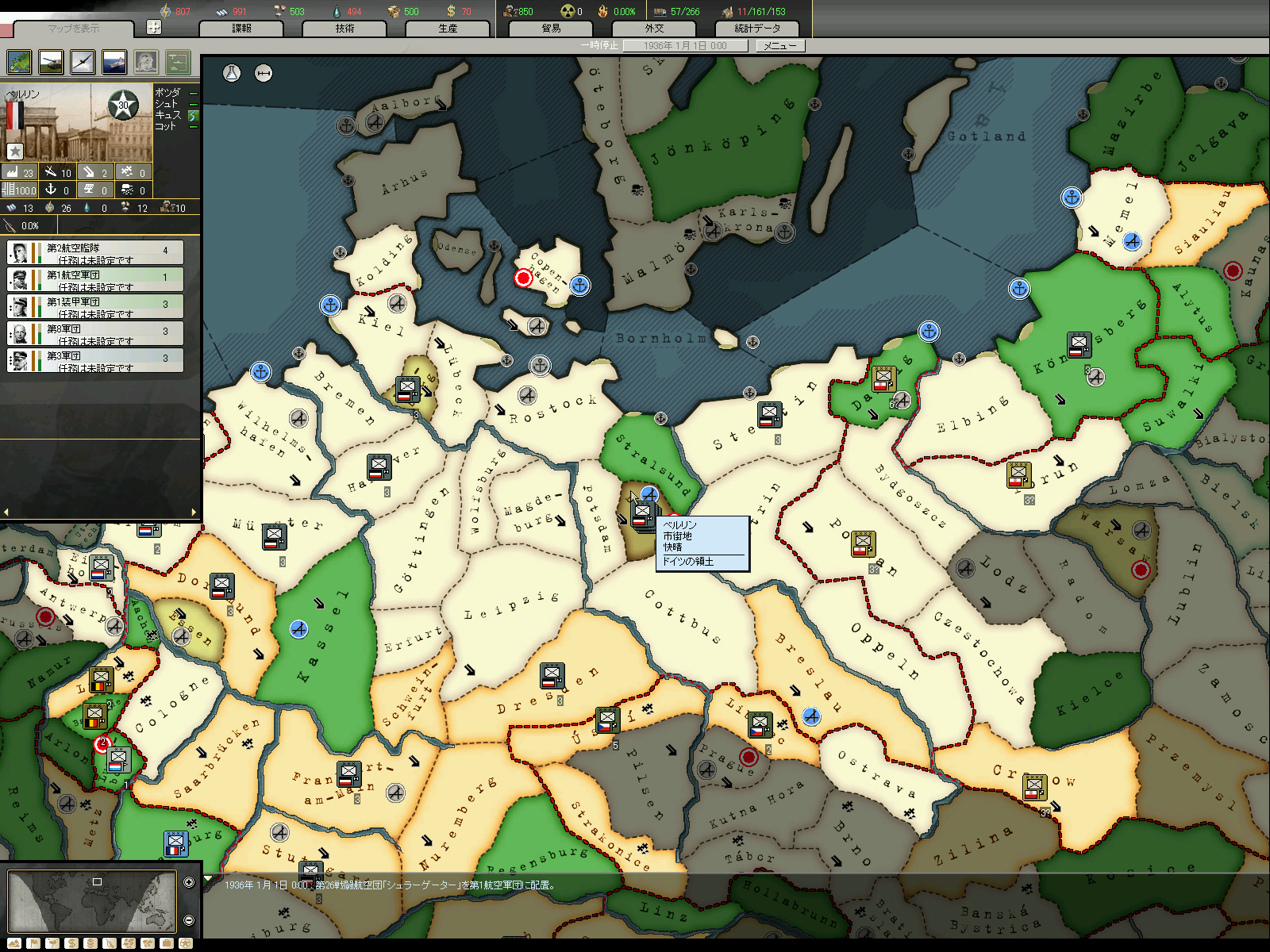The image size is (1270, 952).
Task: Zoom out with the minimap minus button
Action: [x=189, y=920]
